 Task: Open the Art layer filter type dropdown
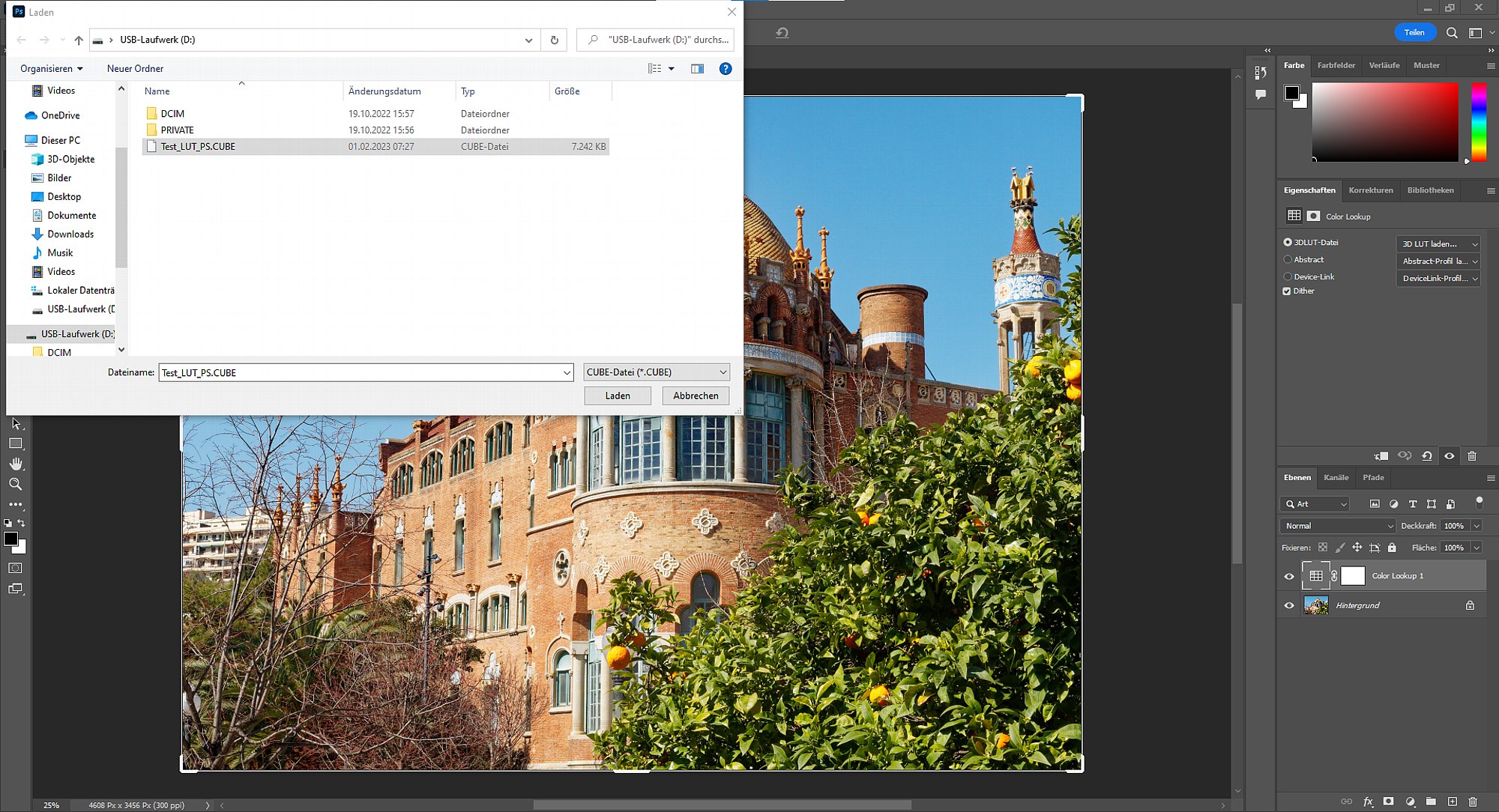click(x=1315, y=504)
